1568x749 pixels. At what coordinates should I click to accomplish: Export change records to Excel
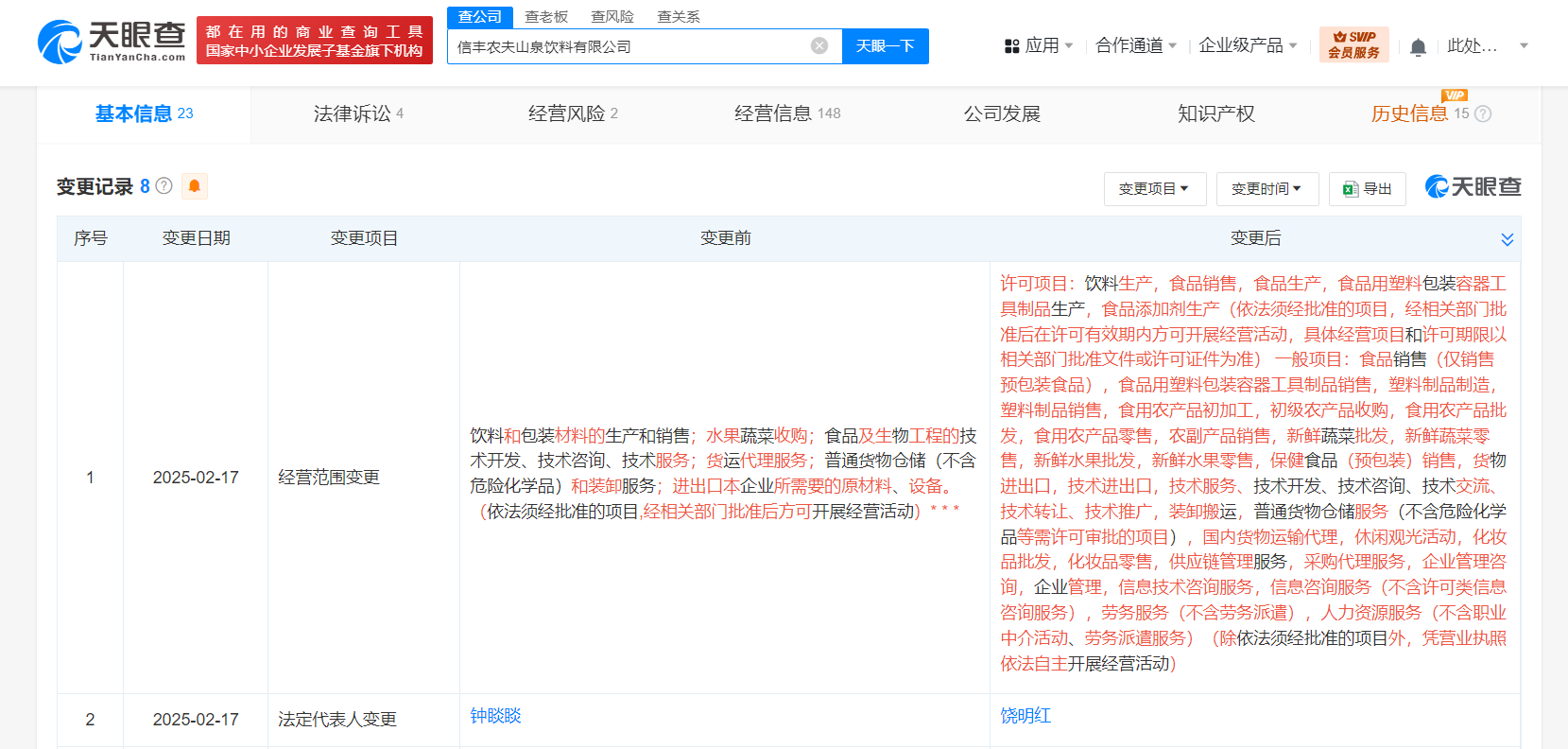1367,189
